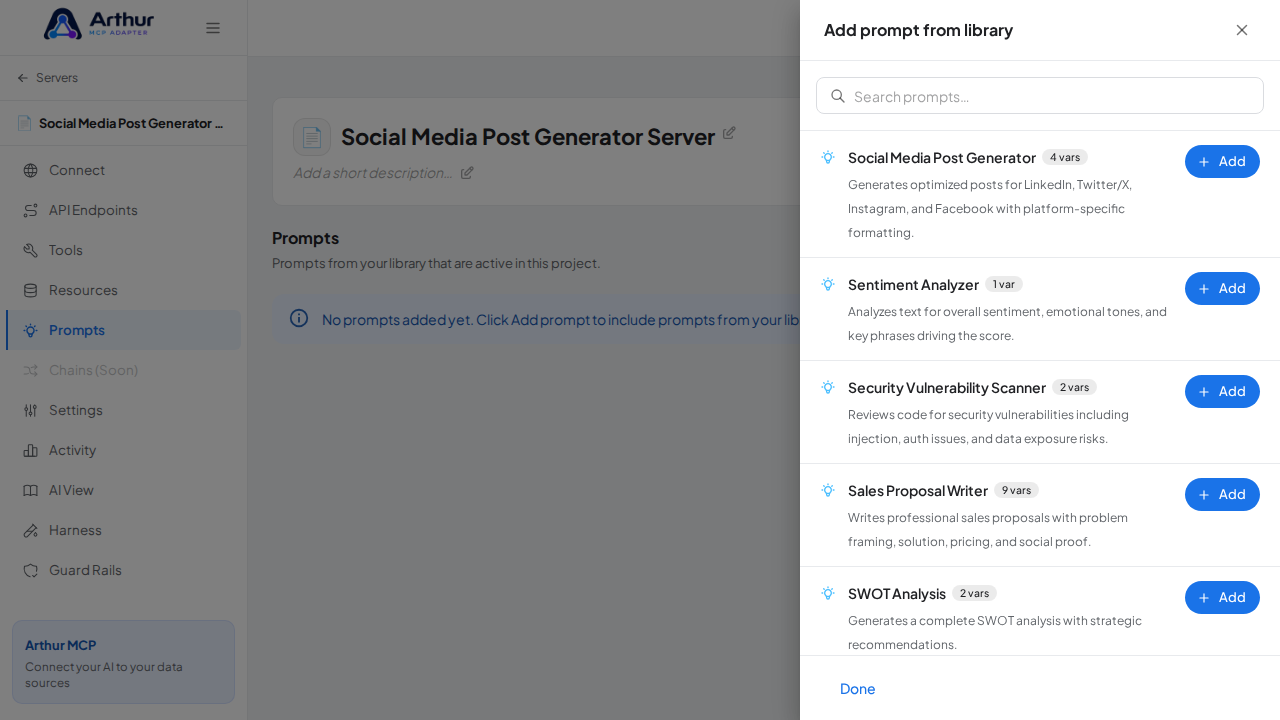1280x720 pixels.
Task: Click the lightbulb icon beside SWOT Analysis
Action: [828, 593]
